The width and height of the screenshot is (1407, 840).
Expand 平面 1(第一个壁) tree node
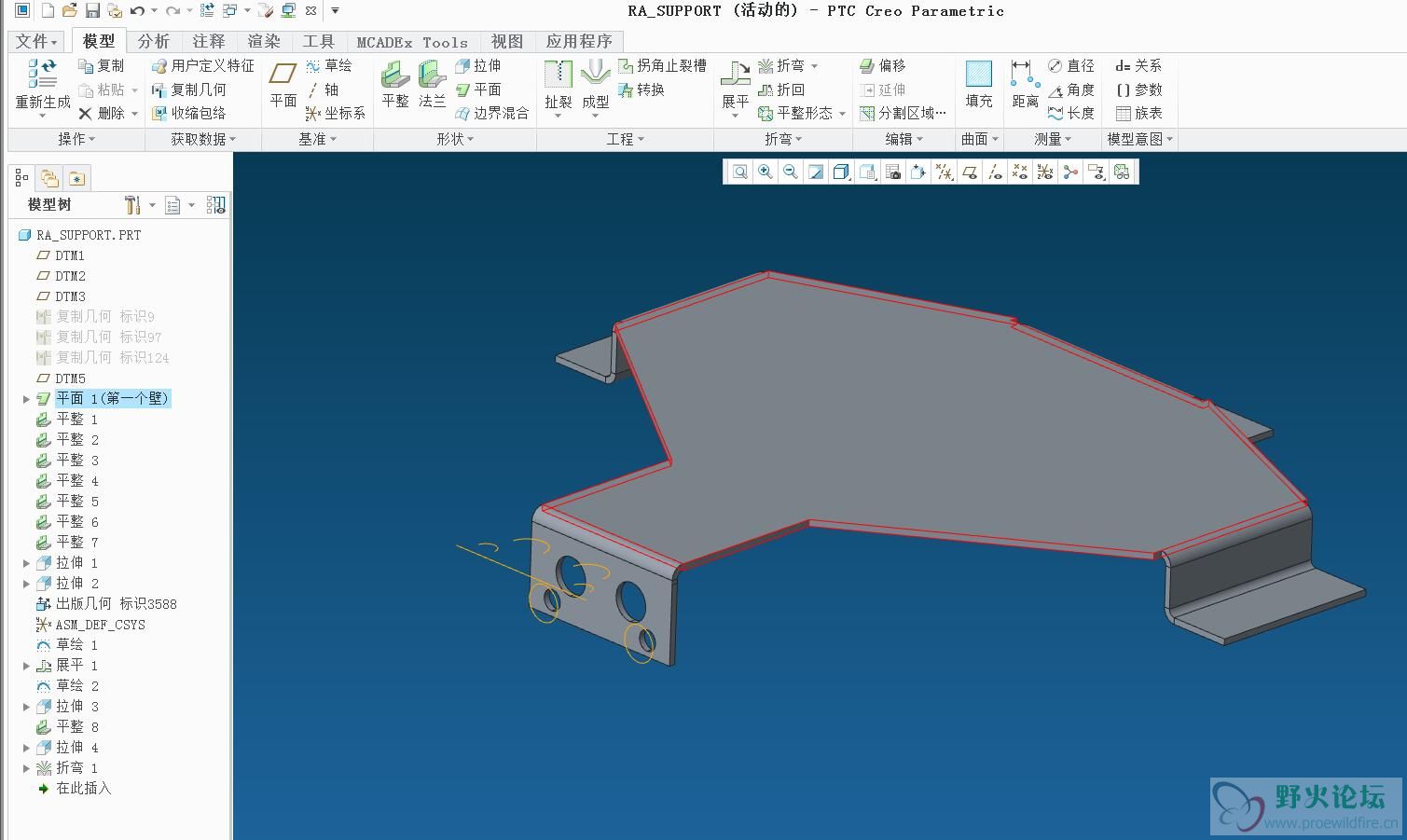pos(26,399)
